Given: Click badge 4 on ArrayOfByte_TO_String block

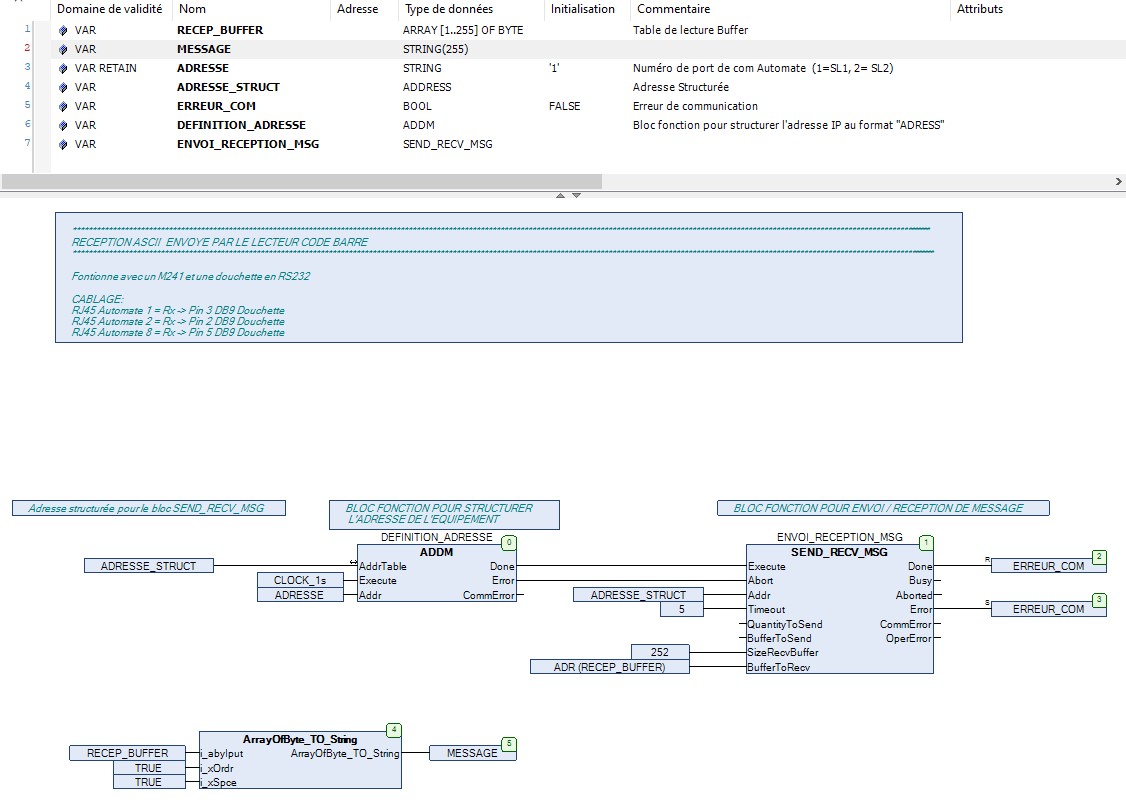Looking at the screenshot, I should point(393,731).
